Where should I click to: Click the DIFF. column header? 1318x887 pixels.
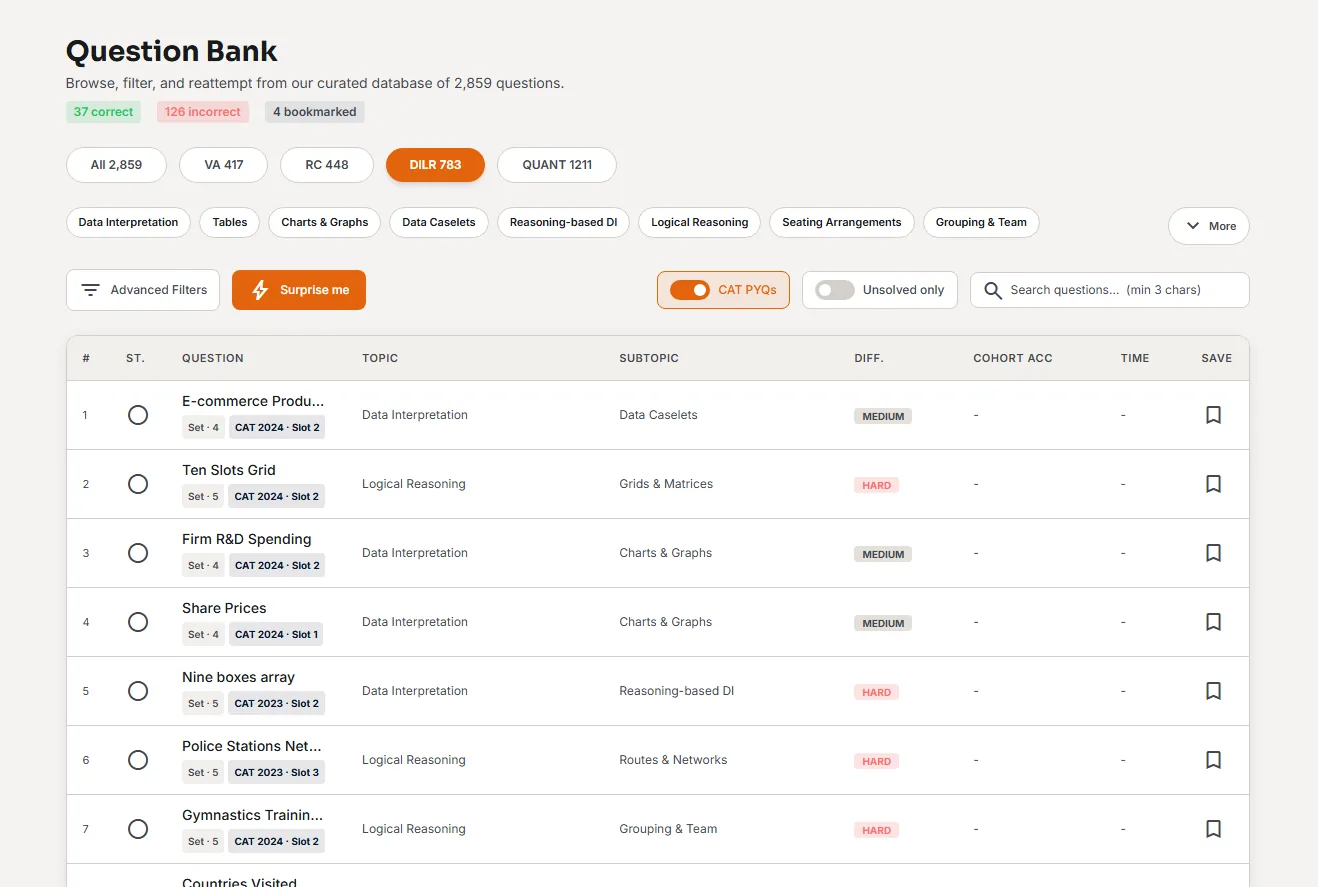pos(869,358)
